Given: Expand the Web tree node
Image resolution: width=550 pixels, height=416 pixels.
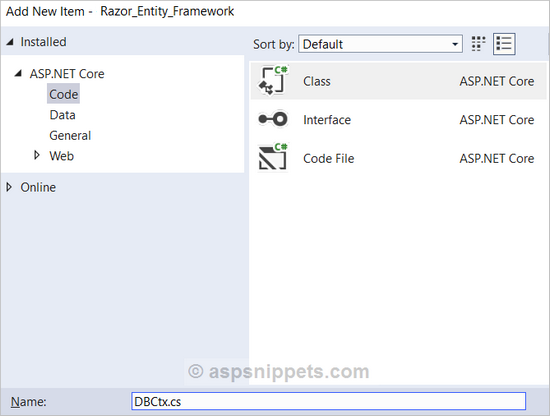Looking at the screenshot, I should point(36,155).
